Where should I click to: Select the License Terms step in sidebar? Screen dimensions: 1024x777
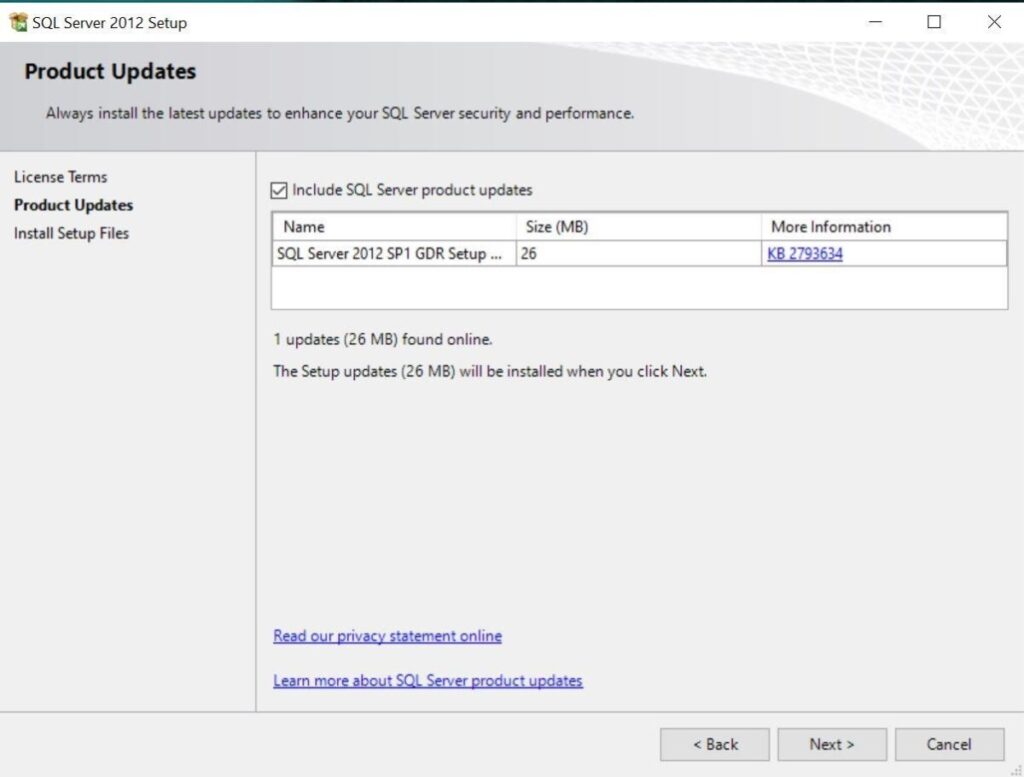[61, 177]
